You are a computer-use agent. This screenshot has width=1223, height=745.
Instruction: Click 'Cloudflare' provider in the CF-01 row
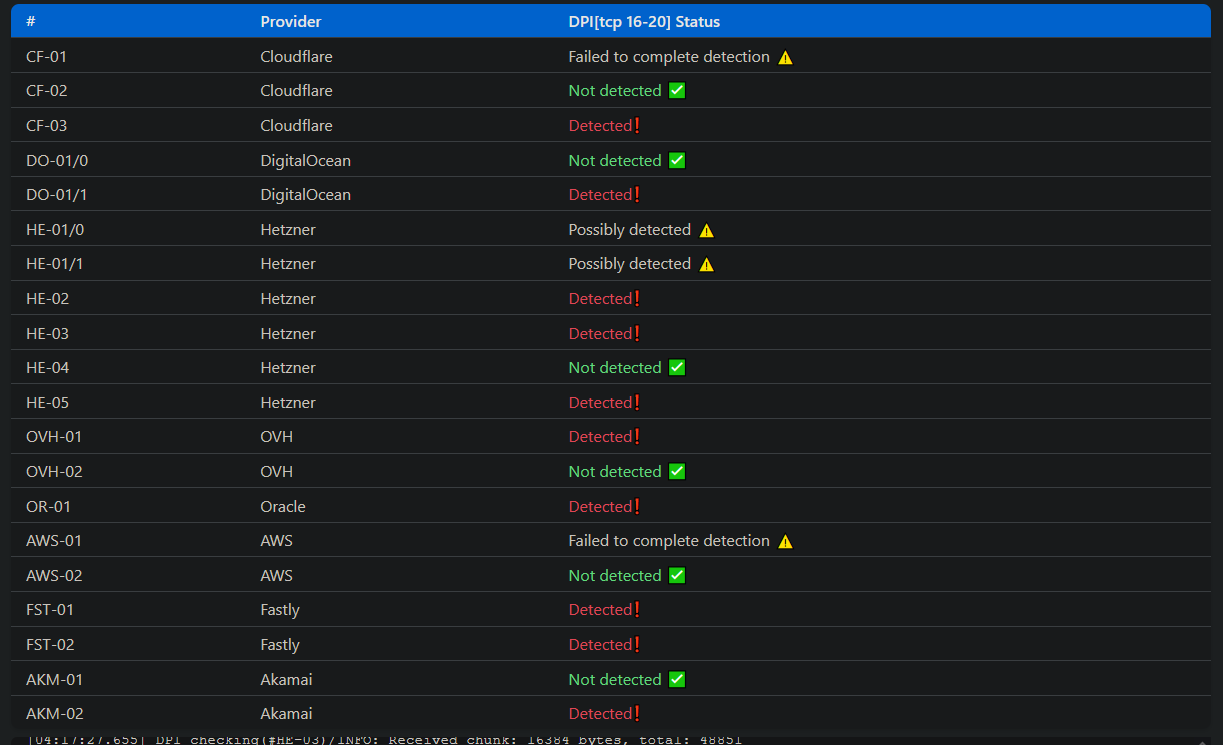point(296,57)
